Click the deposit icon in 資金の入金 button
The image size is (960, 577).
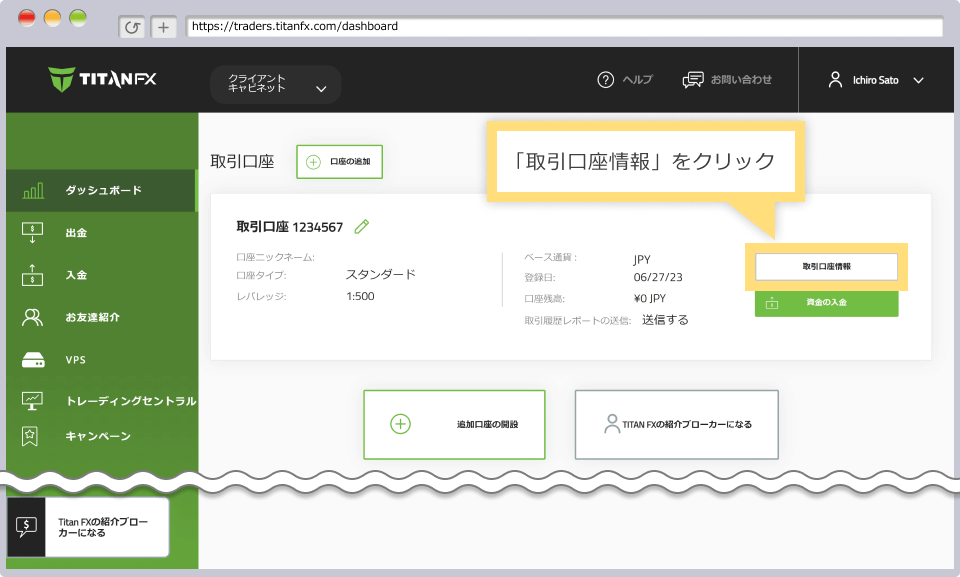click(x=772, y=303)
